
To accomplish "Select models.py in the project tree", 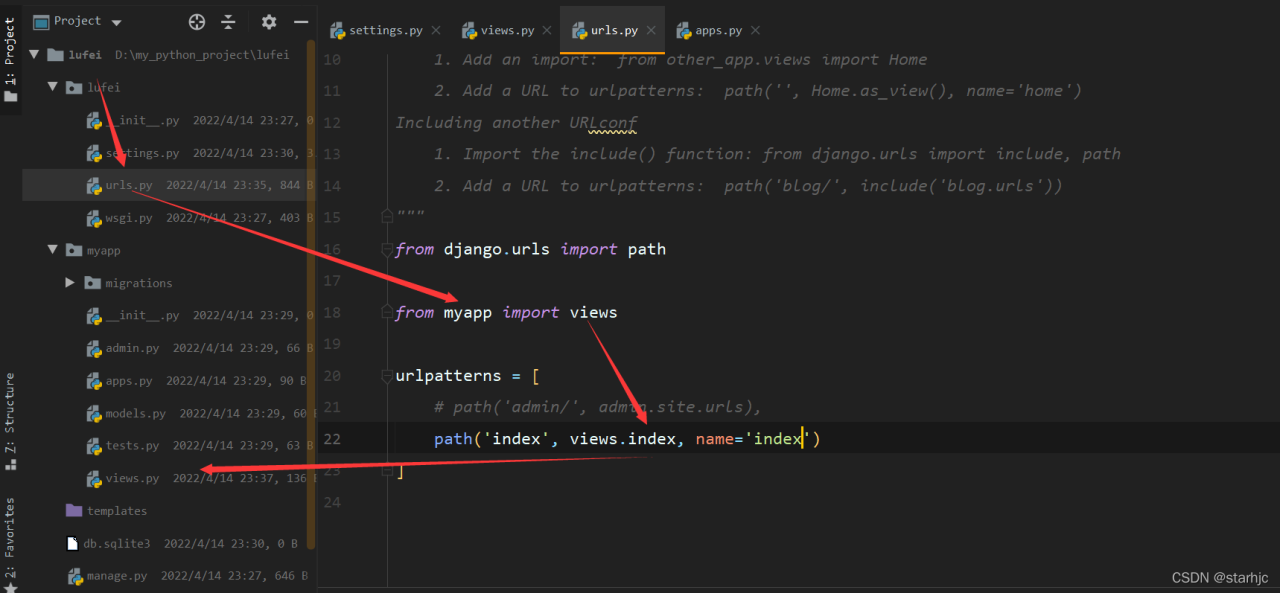I will click(x=135, y=413).
